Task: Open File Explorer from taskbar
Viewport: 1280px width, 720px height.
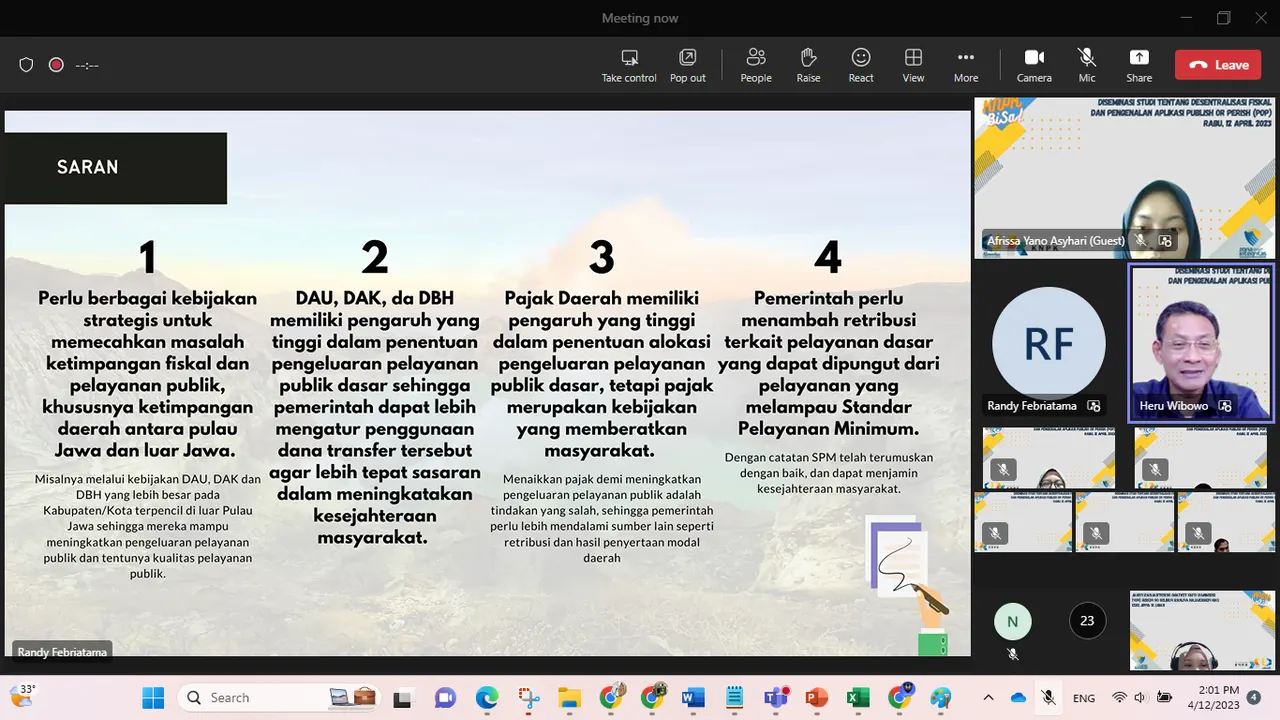Action: coord(569,697)
